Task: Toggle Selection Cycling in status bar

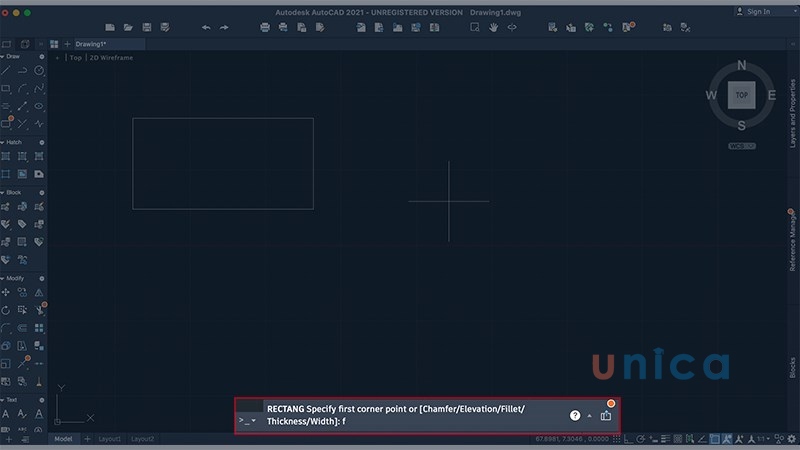Action: pos(690,439)
